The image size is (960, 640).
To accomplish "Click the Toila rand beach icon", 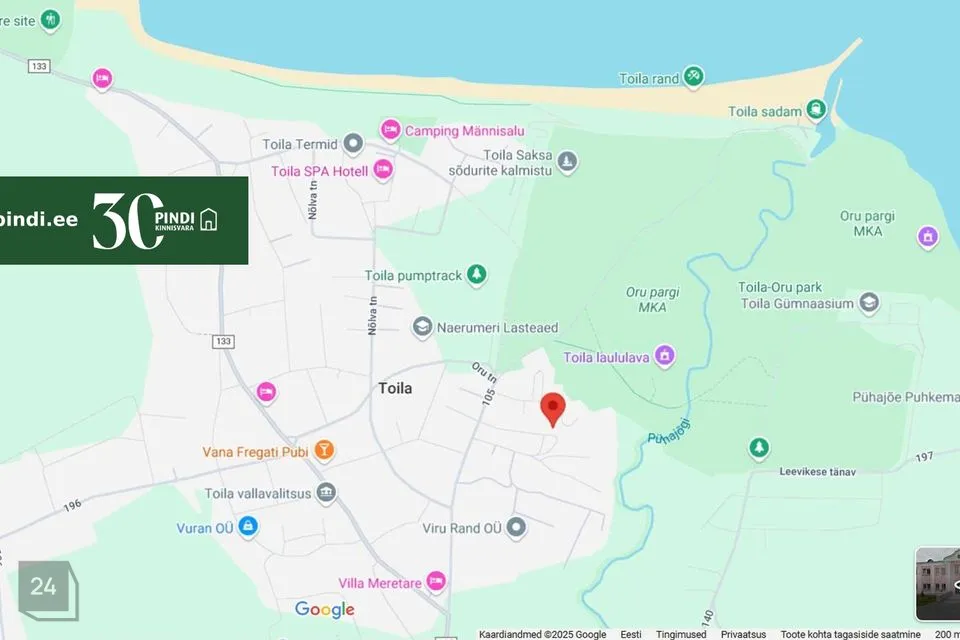I will coord(693,77).
